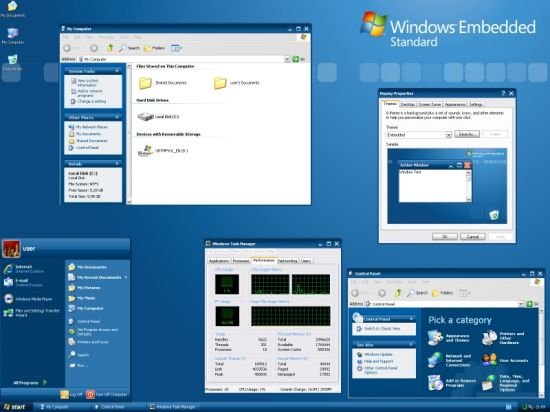Open Windows Media Player from Start menu

coord(28,299)
